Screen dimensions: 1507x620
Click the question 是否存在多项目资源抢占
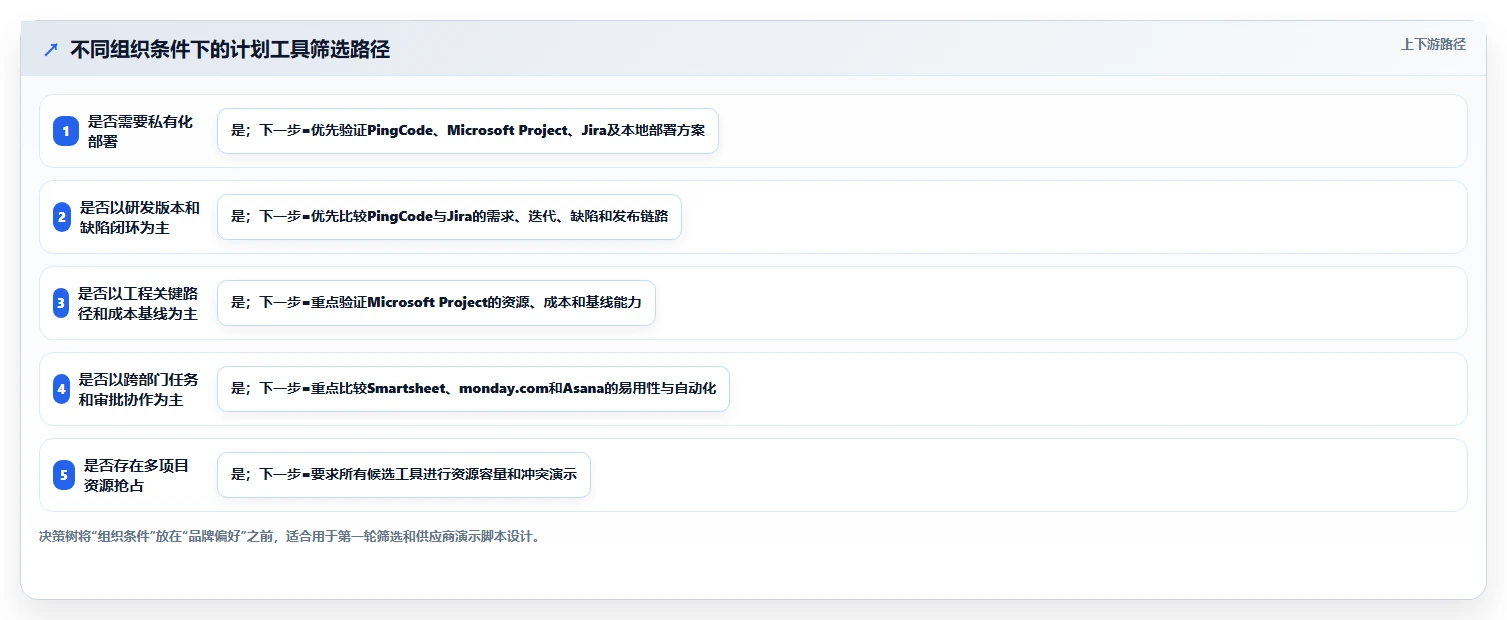click(137, 475)
